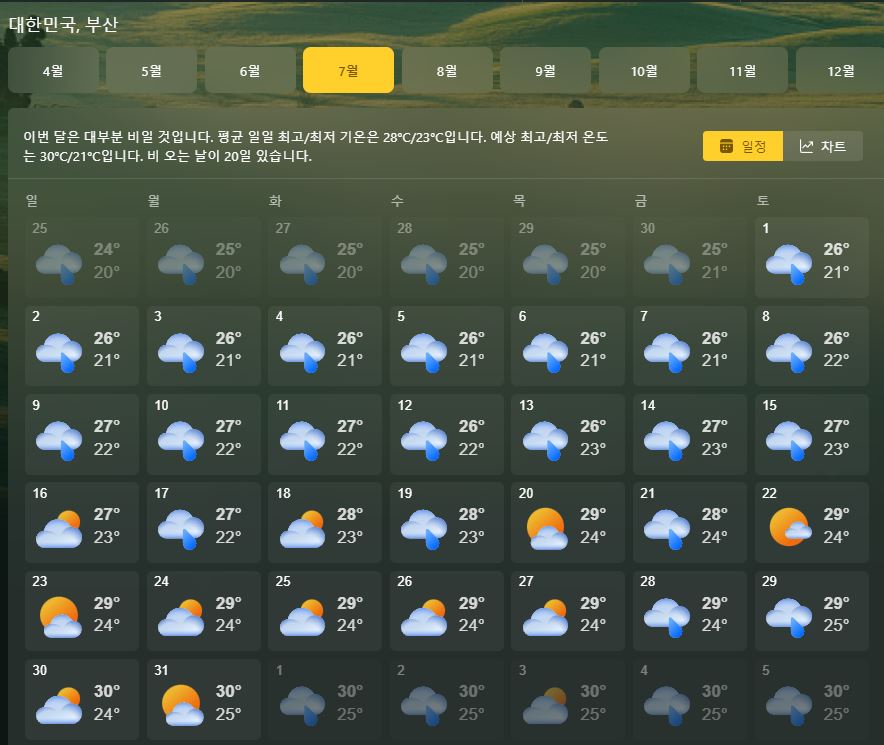
Task: Open the July 4 day card
Action: pyautogui.click(x=325, y=346)
